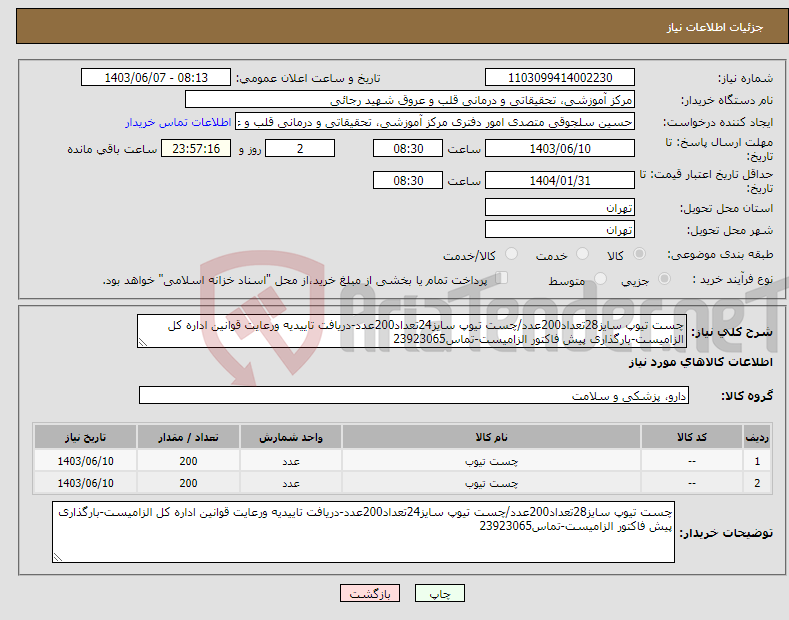Screen dimensions: 789x620
Task: Click the تعداد / مقدار column header
Action: [188, 437]
